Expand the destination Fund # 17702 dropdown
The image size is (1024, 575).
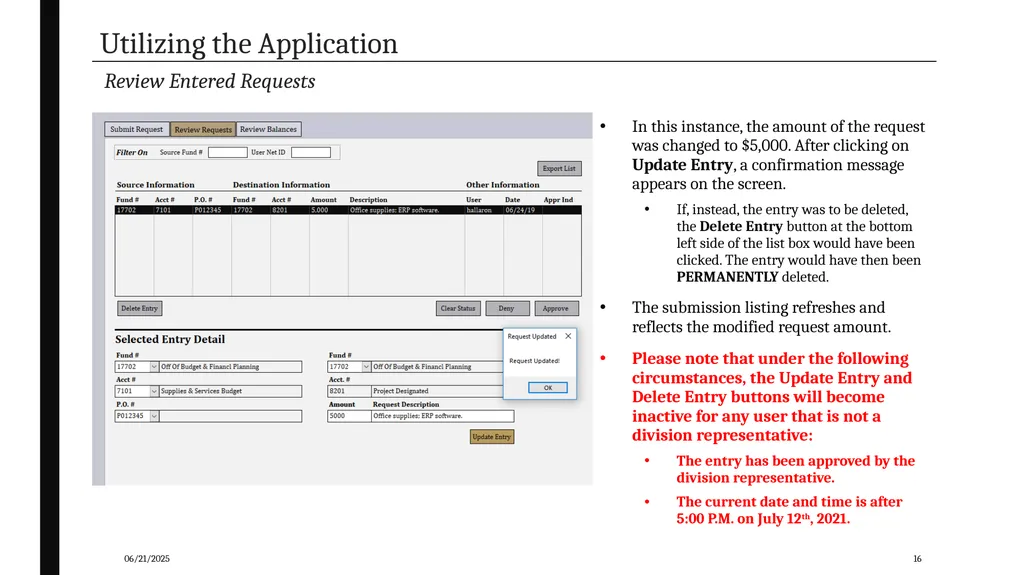pos(366,367)
